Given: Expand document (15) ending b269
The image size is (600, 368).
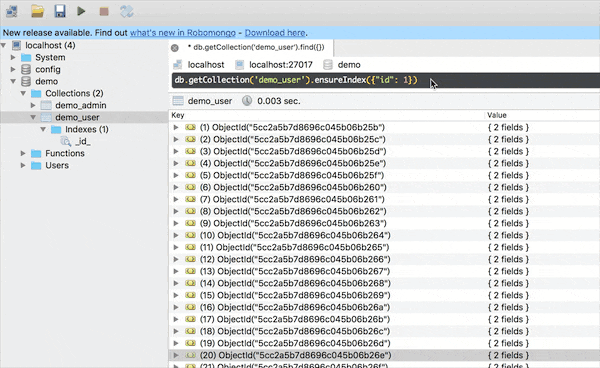Looking at the screenshot, I should coord(176,295).
